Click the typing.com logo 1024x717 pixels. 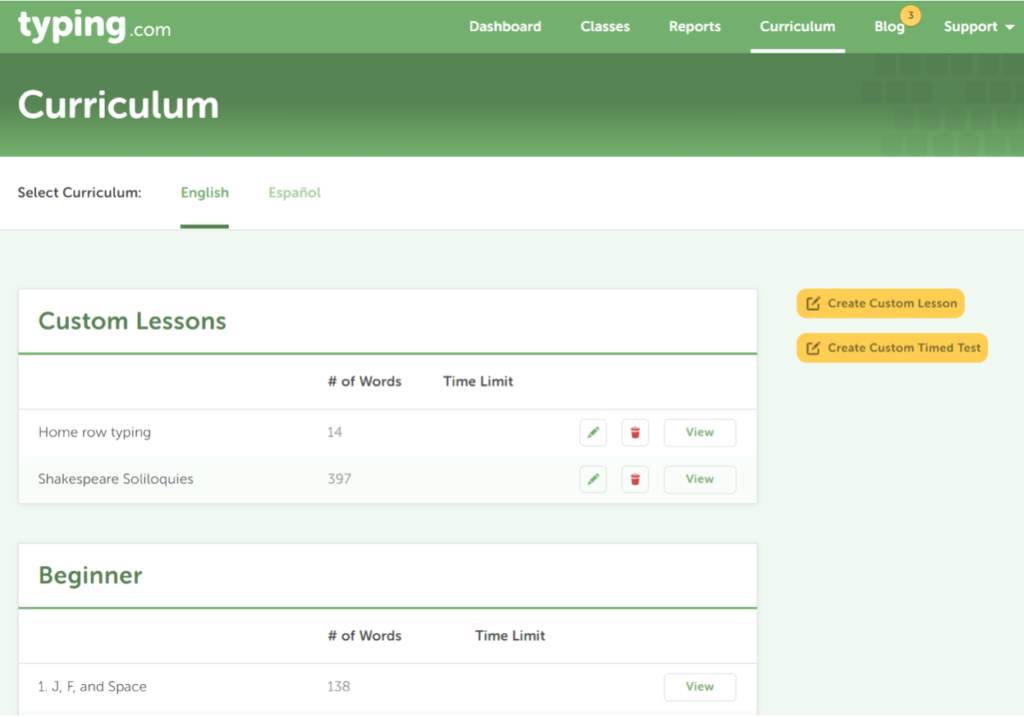pos(94,27)
